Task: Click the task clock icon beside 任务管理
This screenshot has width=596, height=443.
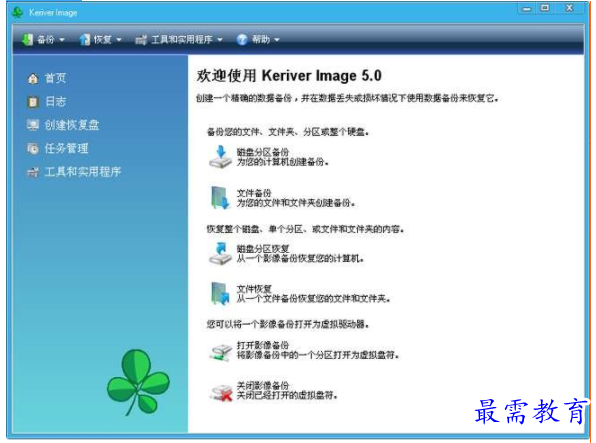Action: point(33,149)
